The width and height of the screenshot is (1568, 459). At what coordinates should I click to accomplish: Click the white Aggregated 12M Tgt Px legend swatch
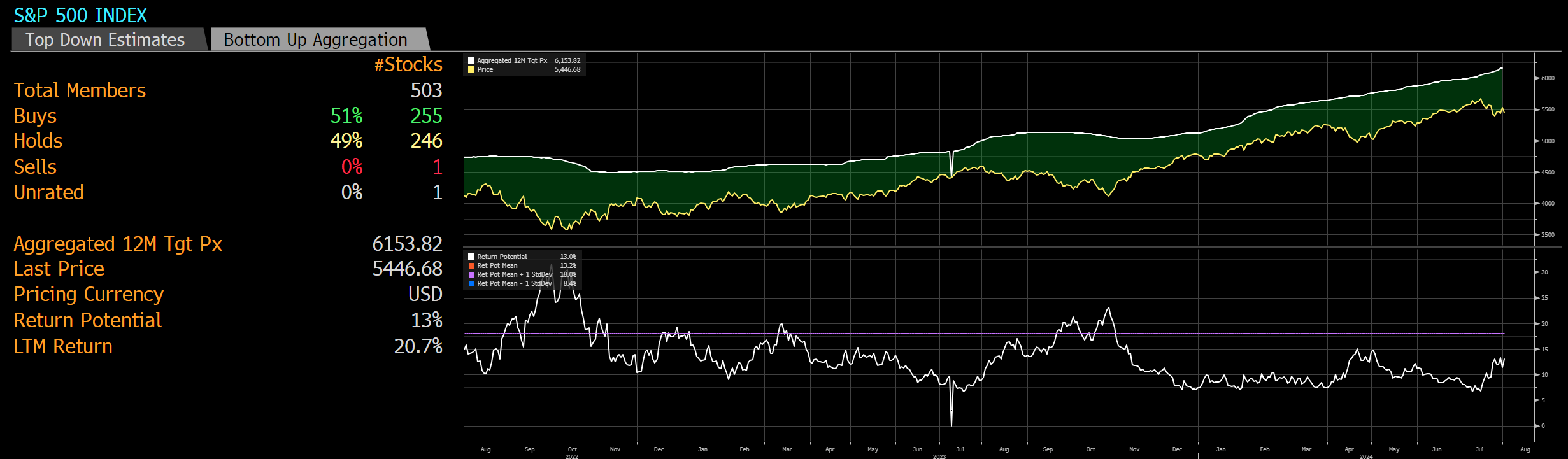(x=471, y=61)
